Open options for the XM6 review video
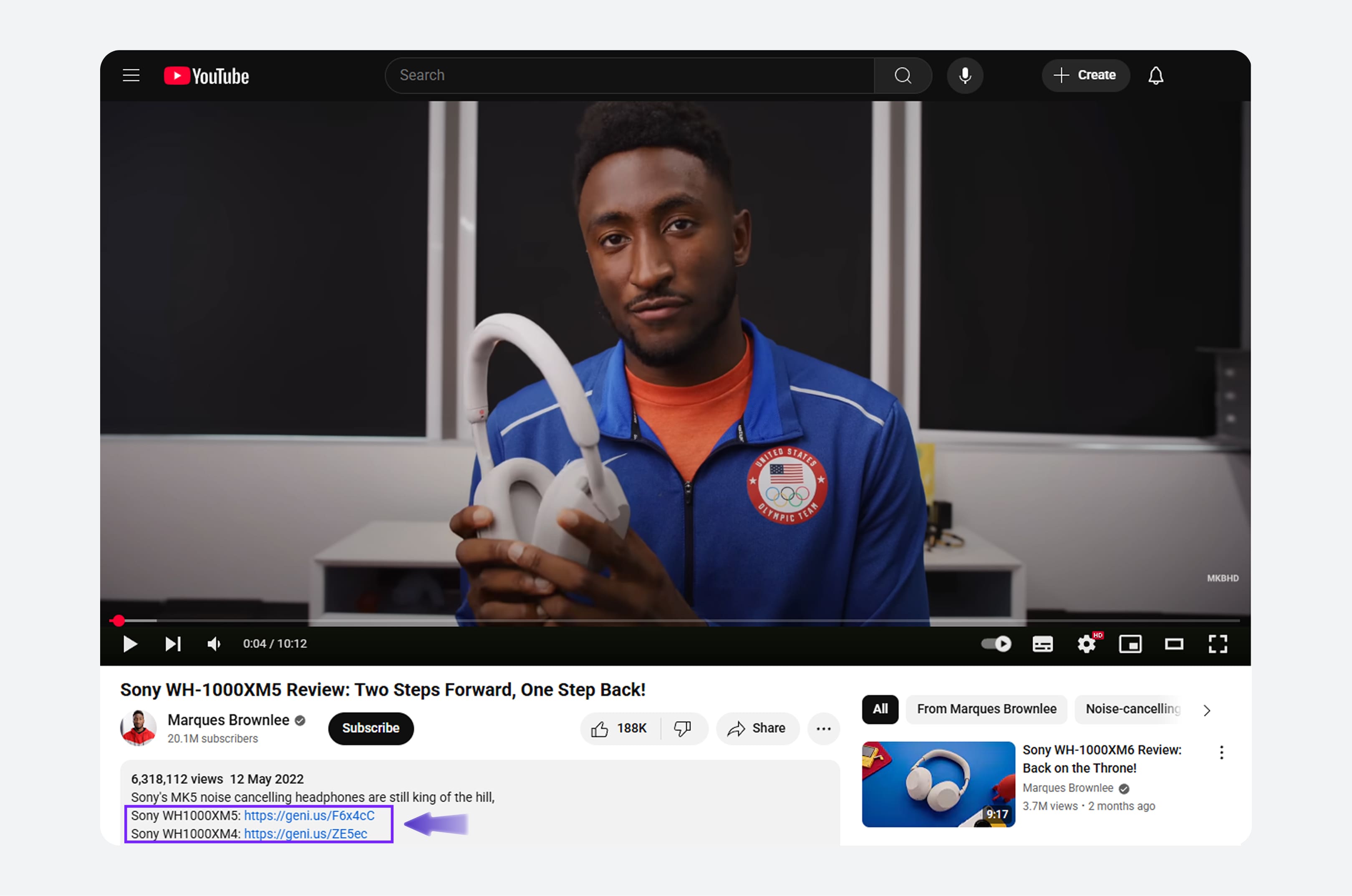The image size is (1352, 896). pos(1222,753)
